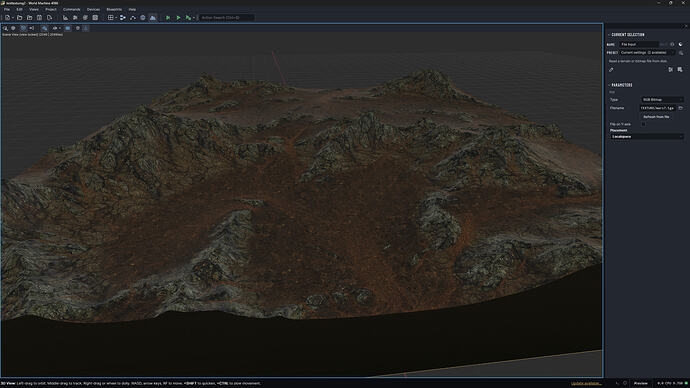The image size is (690, 388).
Task: Browse for file with folder icon
Action: click(x=680, y=108)
